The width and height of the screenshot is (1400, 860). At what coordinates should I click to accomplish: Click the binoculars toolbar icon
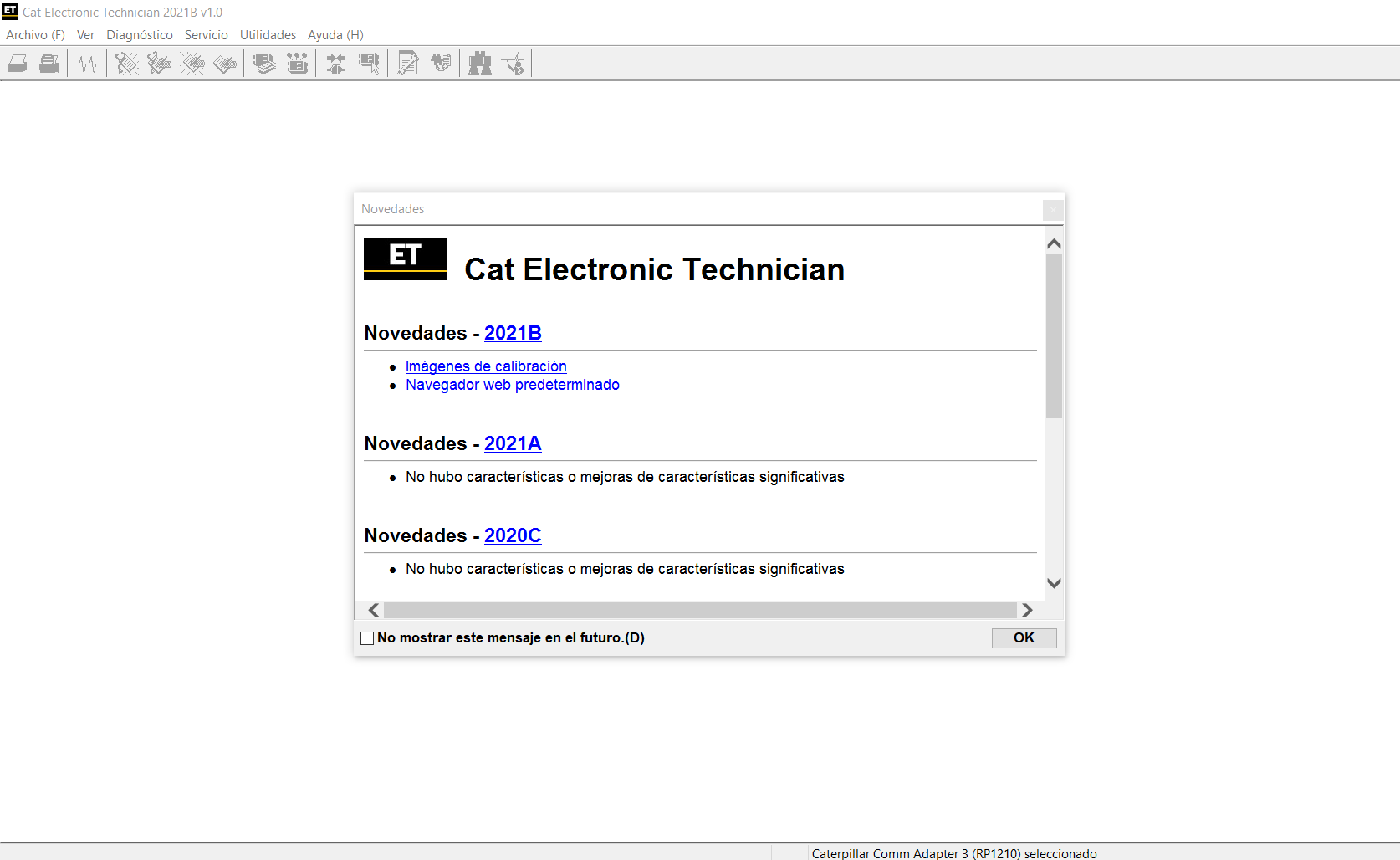480,64
